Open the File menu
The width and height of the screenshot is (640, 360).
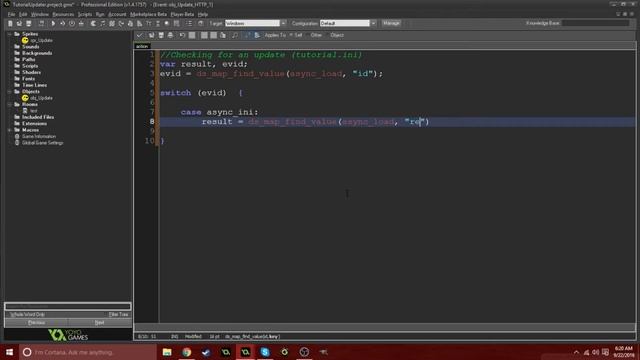[x=11, y=14]
